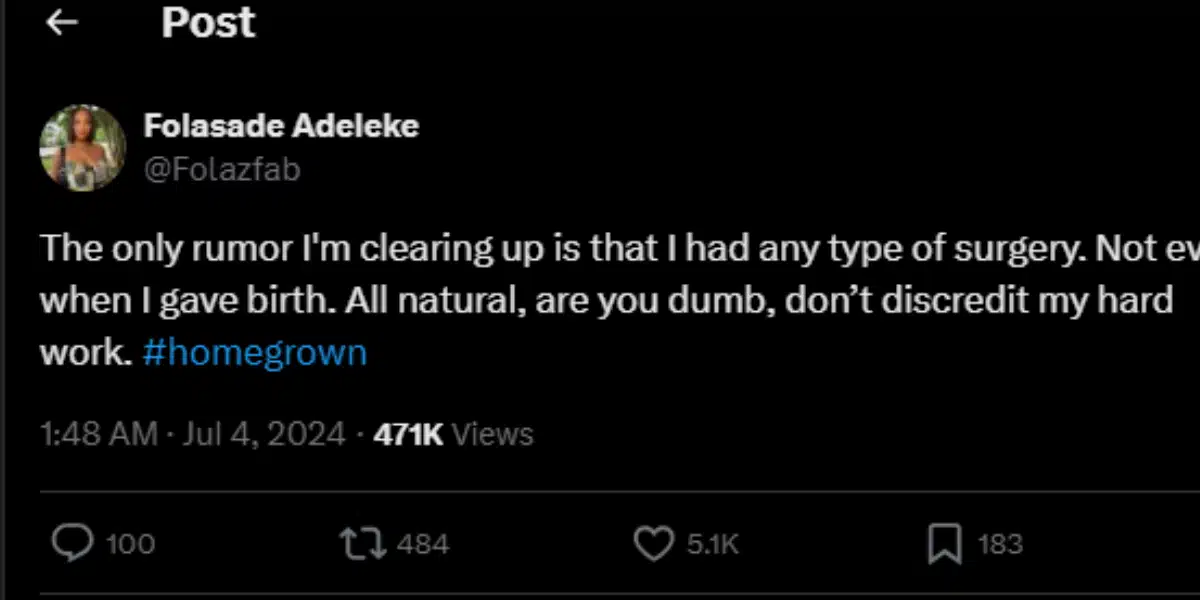This screenshot has width=1200, height=600.
Task: Click the @Folazfab handle
Action: [x=222, y=169]
